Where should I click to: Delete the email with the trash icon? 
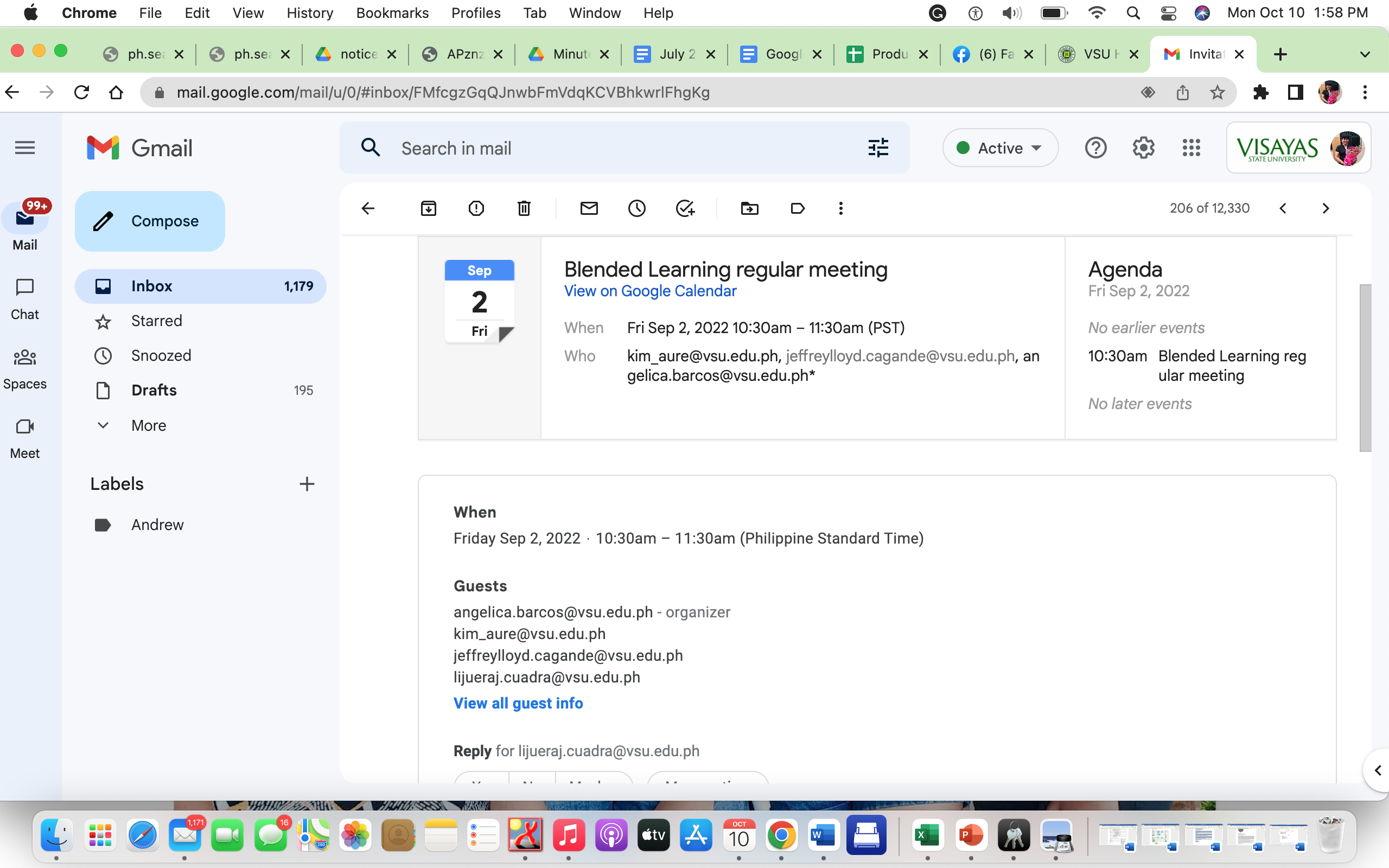[524, 208]
